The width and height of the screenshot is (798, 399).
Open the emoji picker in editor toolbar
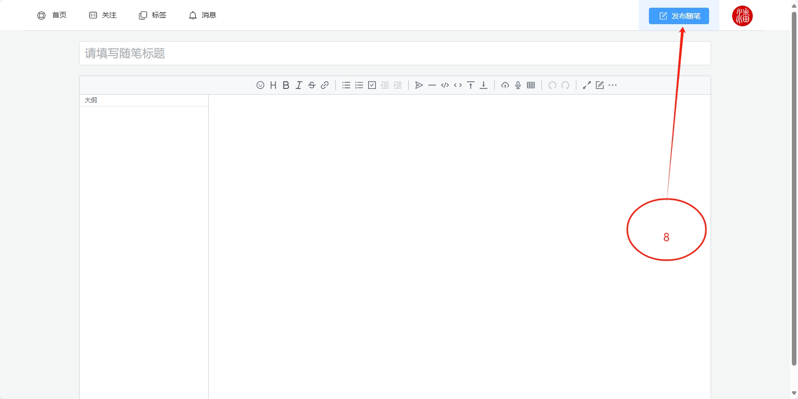tap(260, 86)
